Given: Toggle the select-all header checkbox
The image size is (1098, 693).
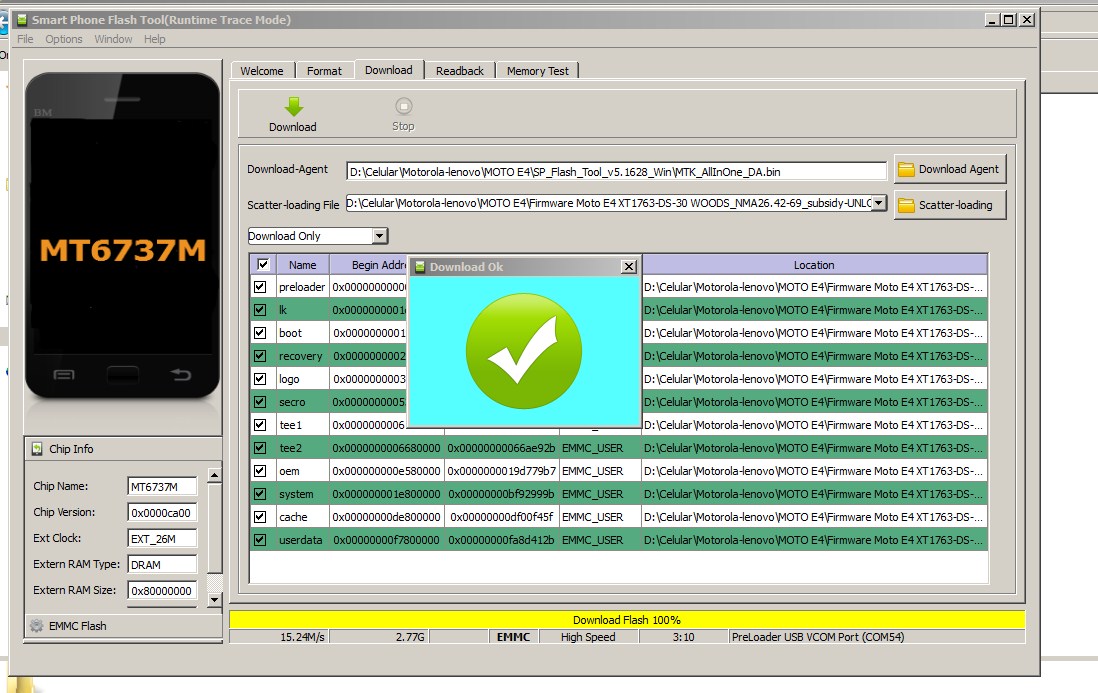Looking at the screenshot, I should click(263, 265).
